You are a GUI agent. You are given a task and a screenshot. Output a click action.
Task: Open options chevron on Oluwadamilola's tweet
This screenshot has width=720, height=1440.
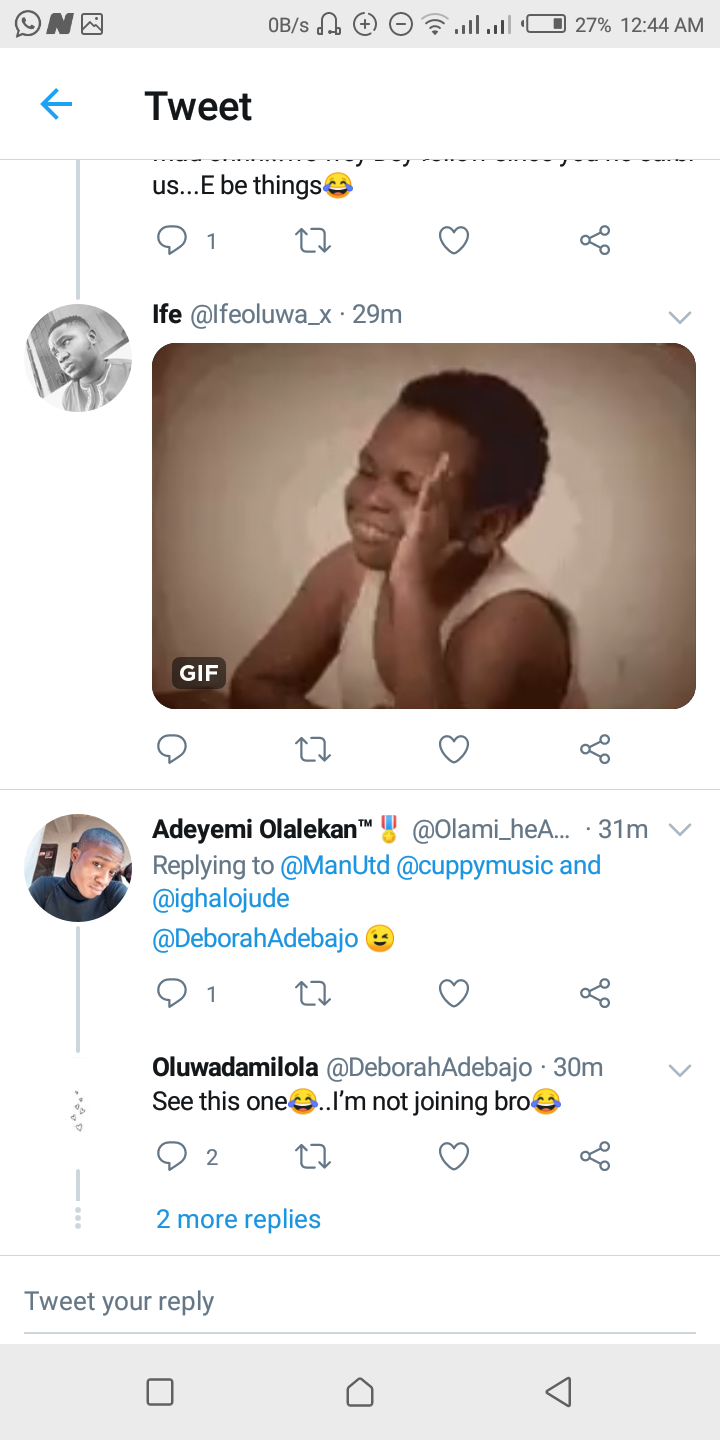click(679, 1071)
